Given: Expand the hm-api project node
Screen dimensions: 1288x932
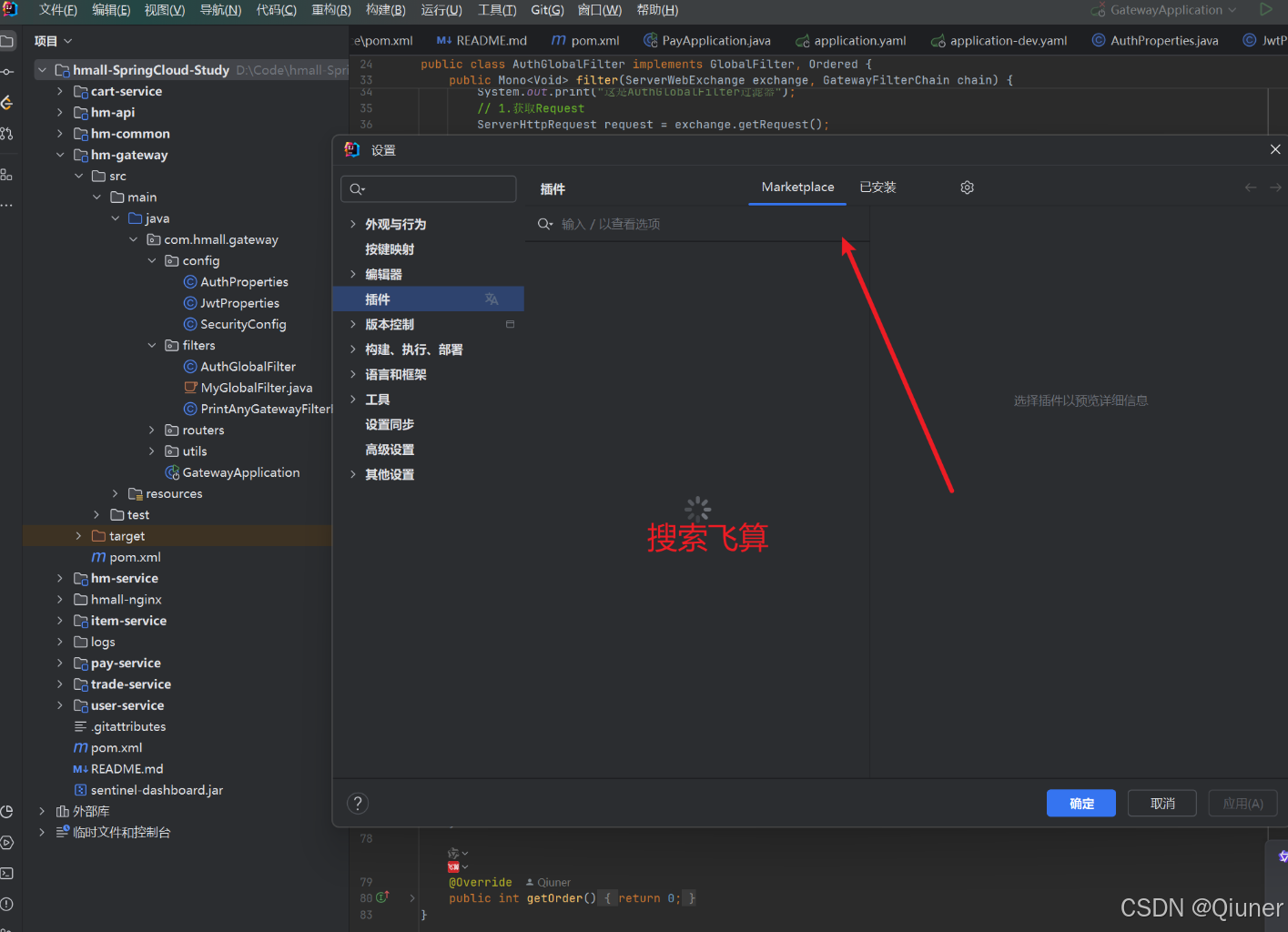Looking at the screenshot, I should click(x=60, y=112).
